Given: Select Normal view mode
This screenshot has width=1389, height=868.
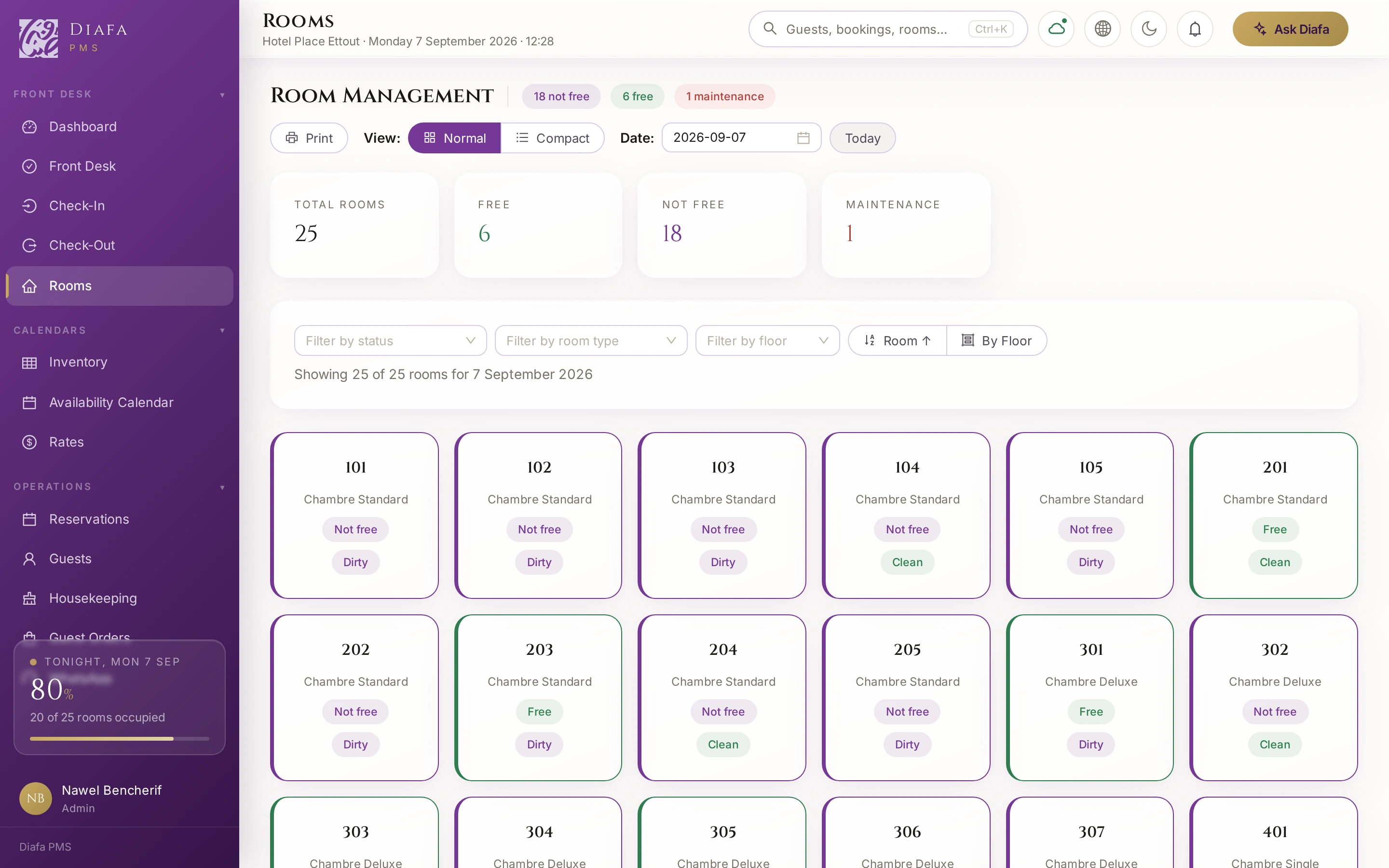Looking at the screenshot, I should 454,138.
